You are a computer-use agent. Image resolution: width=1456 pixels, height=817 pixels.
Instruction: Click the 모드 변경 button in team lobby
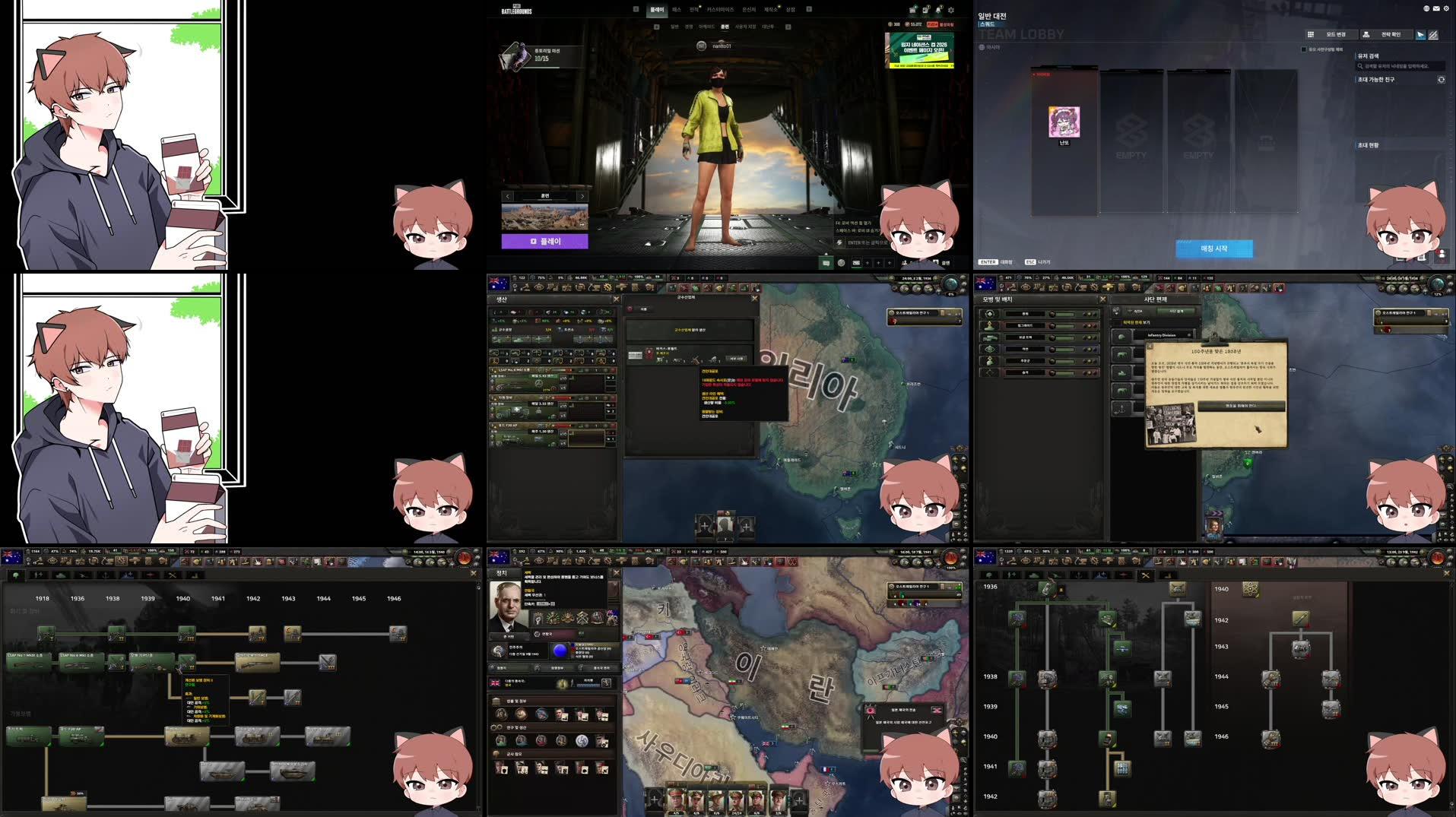click(1331, 34)
